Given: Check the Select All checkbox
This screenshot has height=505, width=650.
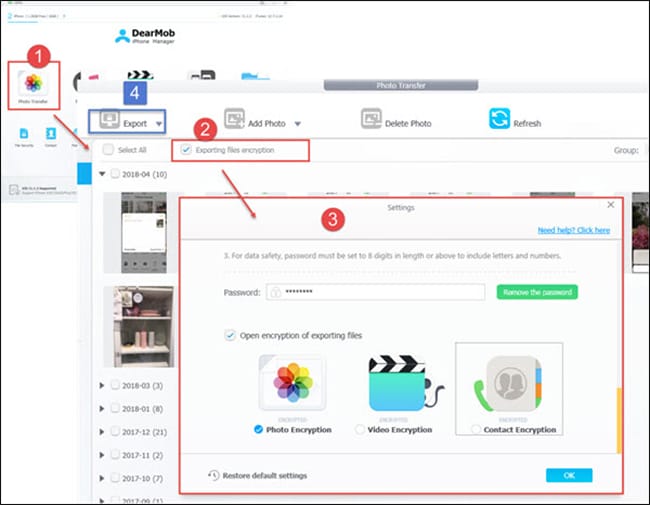Looking at the screenshot, I should pos(108,149).
